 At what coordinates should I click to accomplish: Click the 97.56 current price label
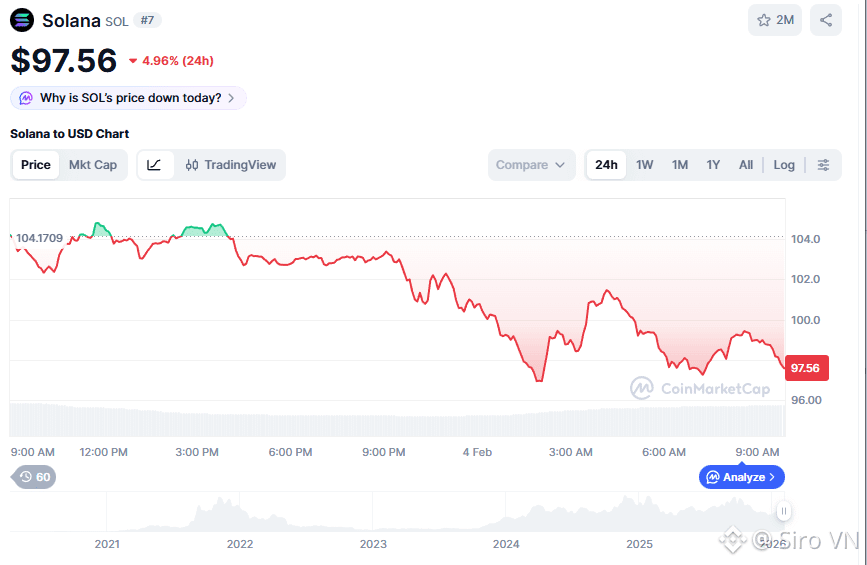coord(805,368)
